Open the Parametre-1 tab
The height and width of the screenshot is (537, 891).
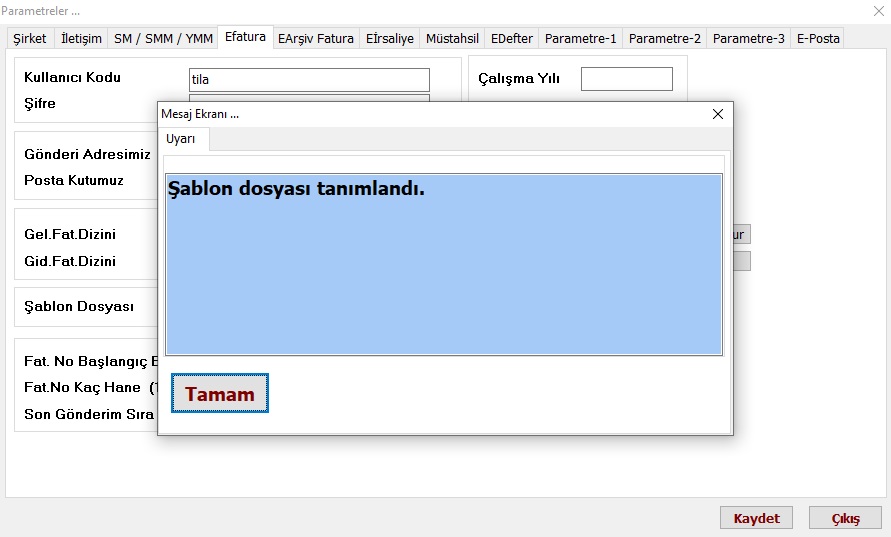[580, 39]
